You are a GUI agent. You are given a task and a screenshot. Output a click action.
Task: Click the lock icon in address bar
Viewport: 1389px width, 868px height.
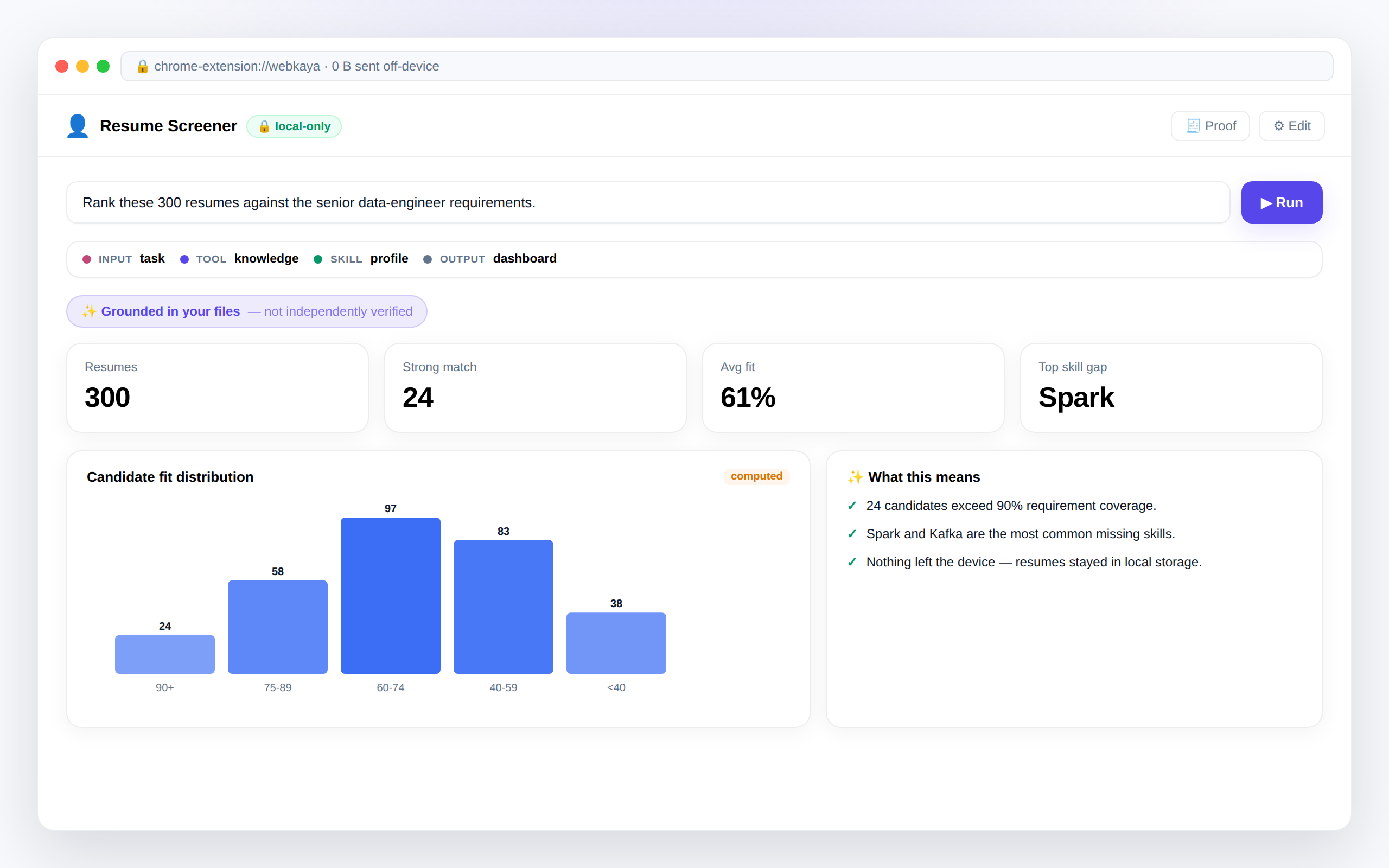142,67
